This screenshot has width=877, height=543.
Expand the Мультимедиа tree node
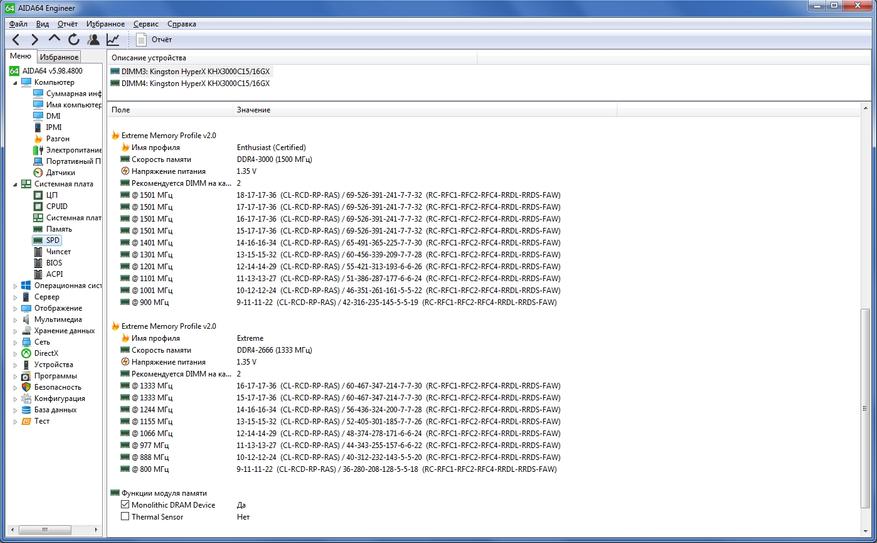click(15, 319)
